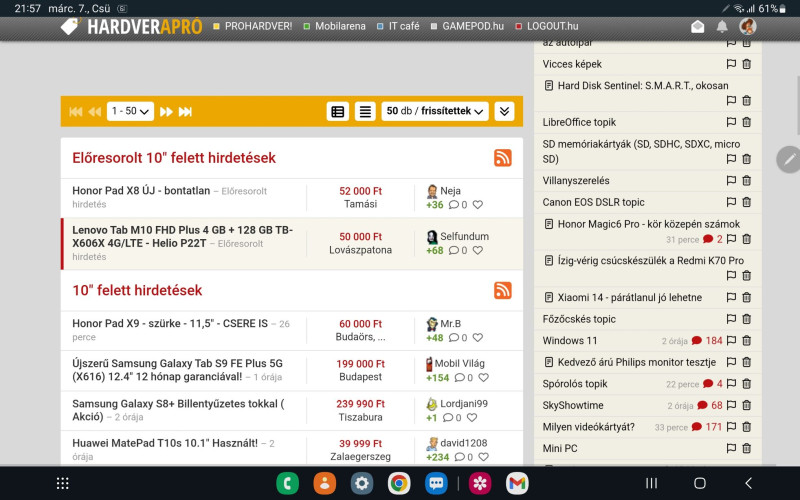The image size is (800, 500).
Task: Flag the Spórolós topik entry
Action: pos(731,384)
